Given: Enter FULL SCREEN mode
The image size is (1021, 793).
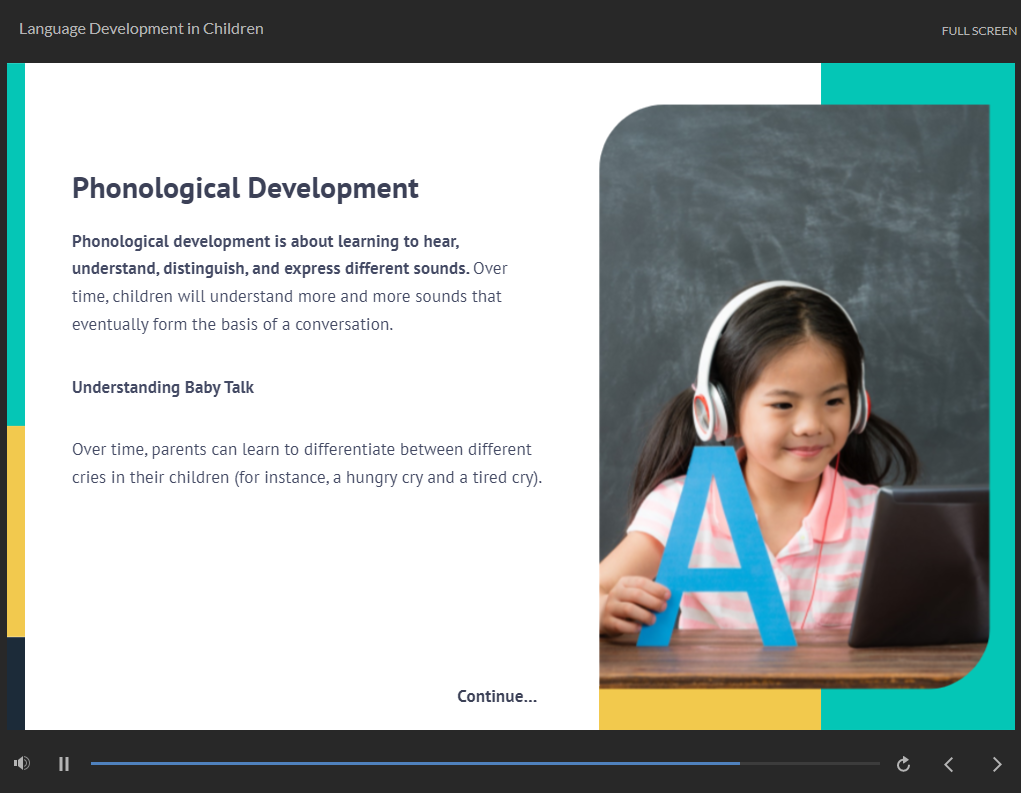Looking at the screenshot, I should coord(978,31).
